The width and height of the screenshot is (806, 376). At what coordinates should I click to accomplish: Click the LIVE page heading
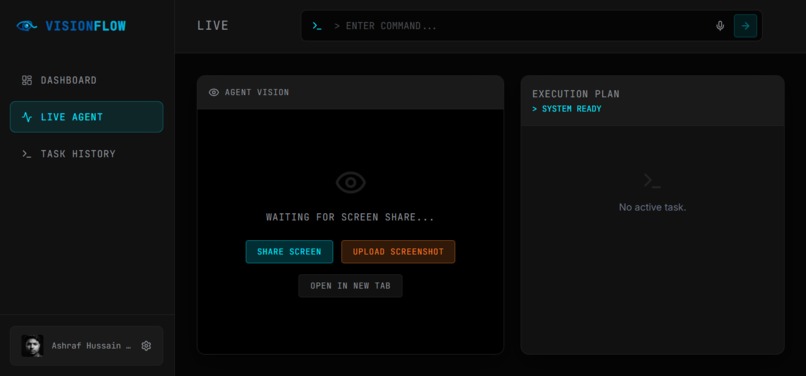(213, 26)
